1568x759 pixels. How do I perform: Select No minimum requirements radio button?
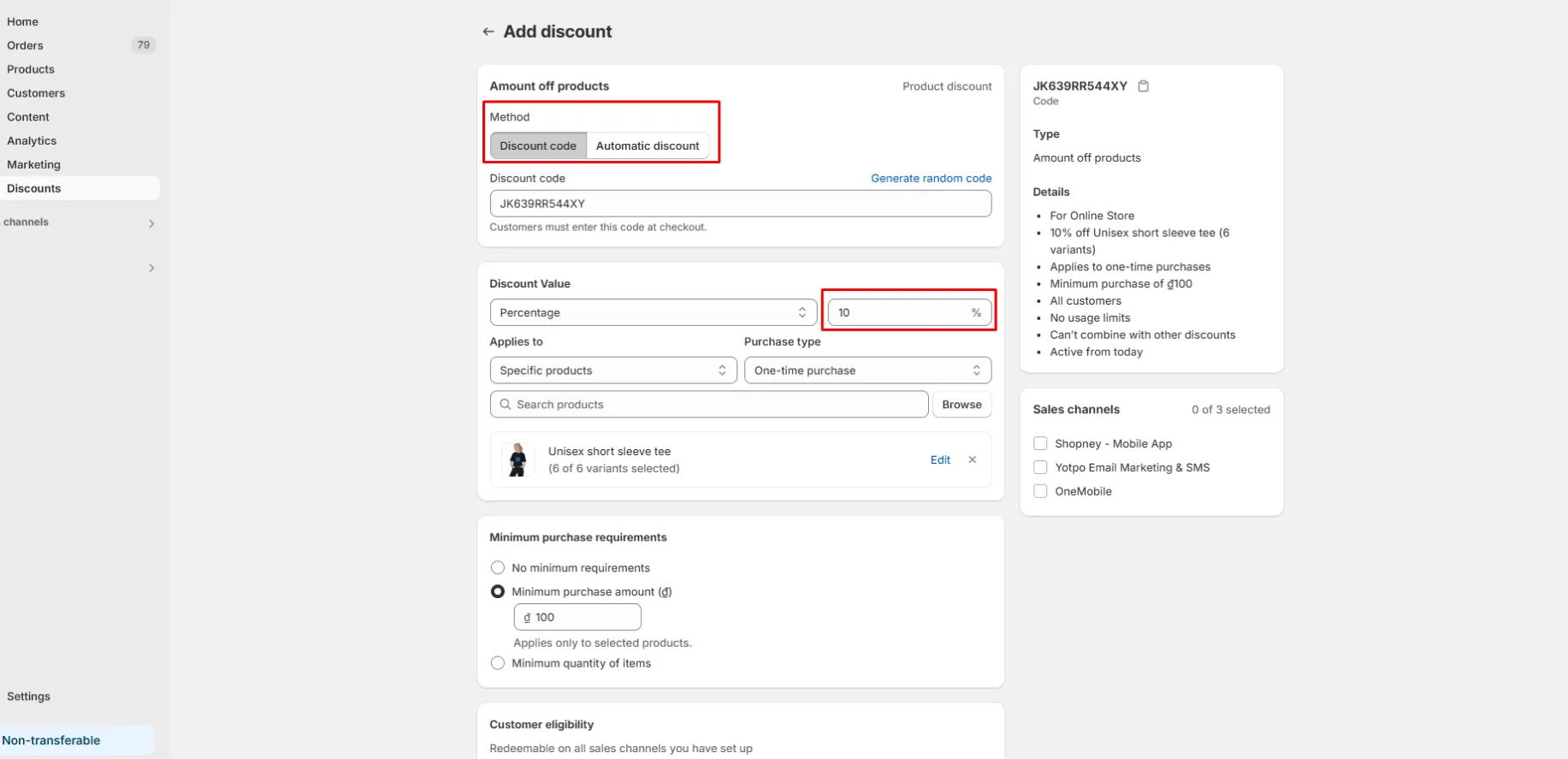[498, 567]
